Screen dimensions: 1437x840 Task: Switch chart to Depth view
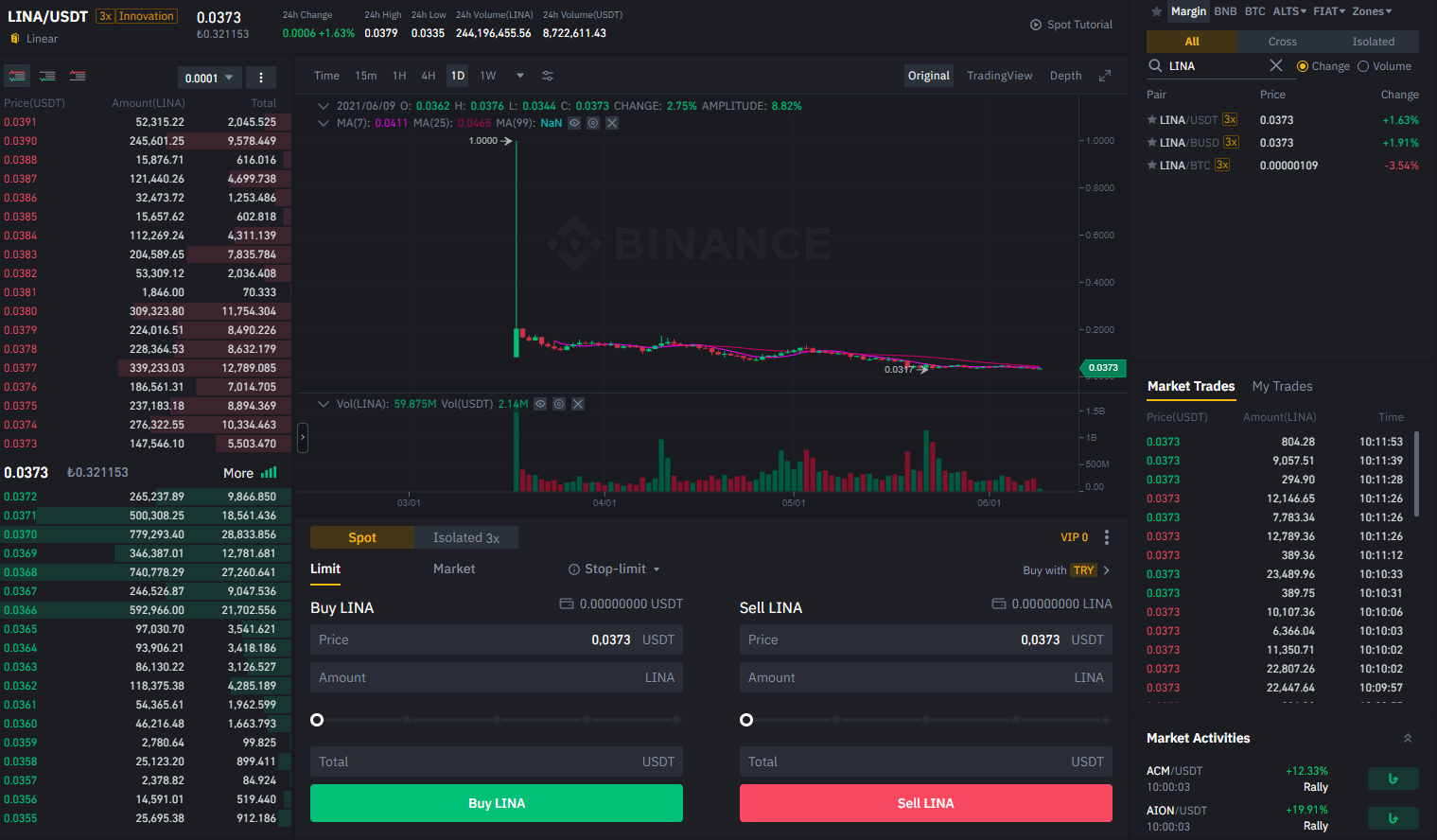pos(1066,76)
